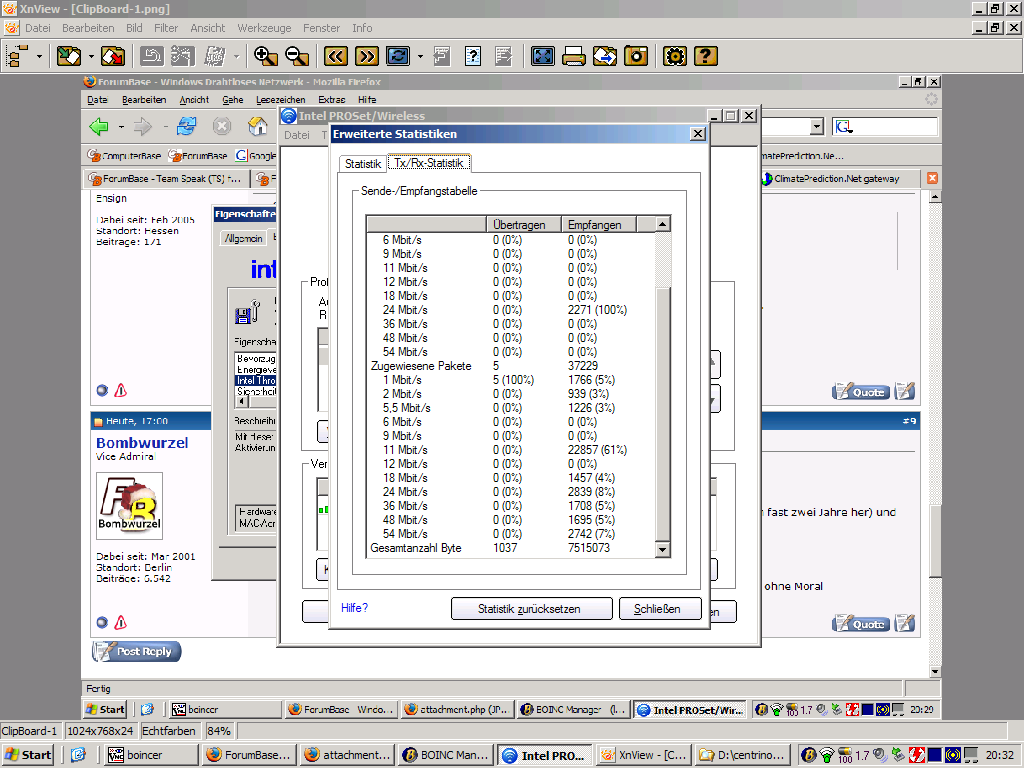The height and width of the screenshot is (768, 1024).
Task: Switch to D:\centrino... folder in taskbar
Action: pos(743,755)
